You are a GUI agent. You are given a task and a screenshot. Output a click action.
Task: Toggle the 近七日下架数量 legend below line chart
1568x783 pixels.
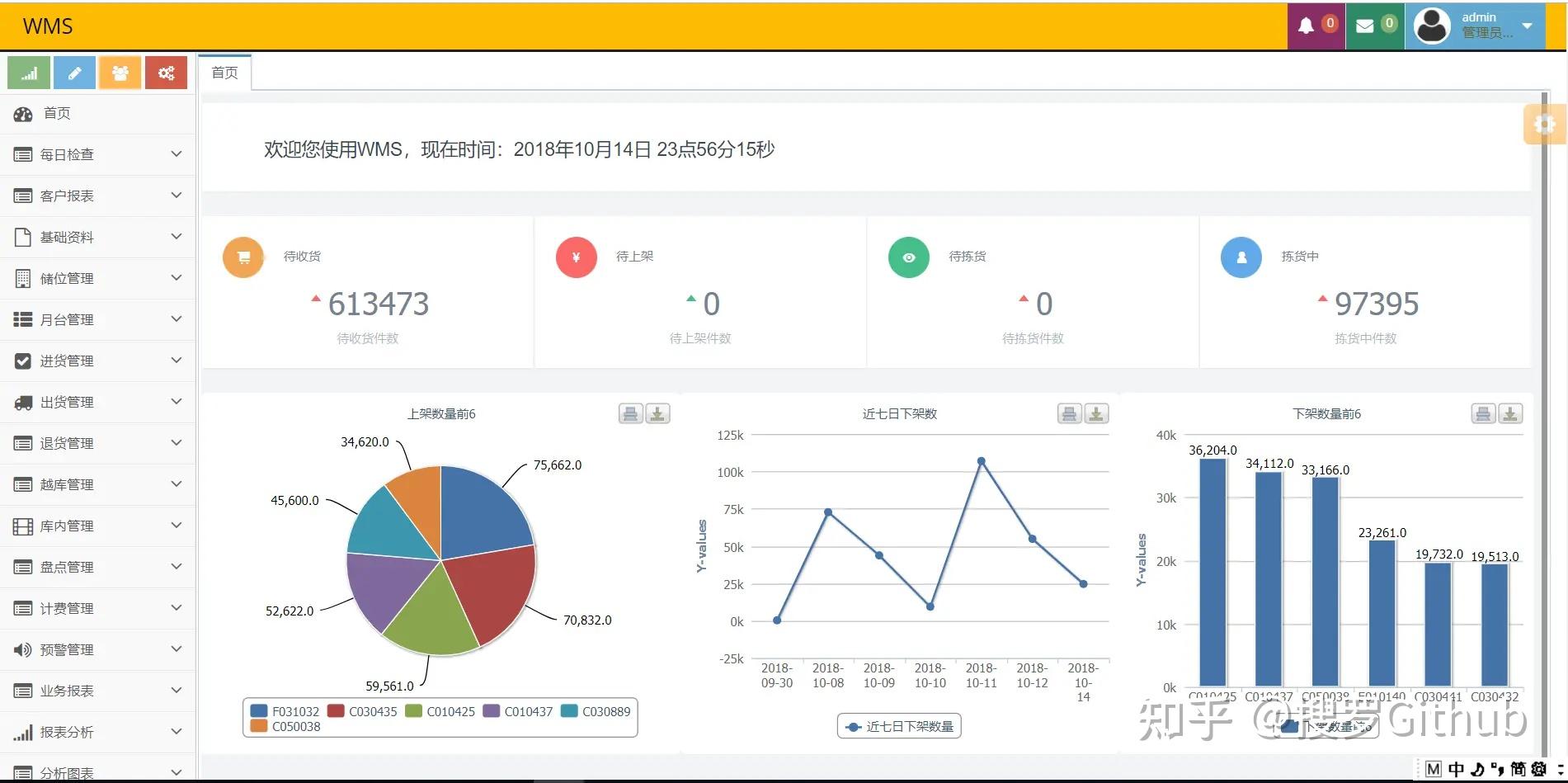pos(899,726)
